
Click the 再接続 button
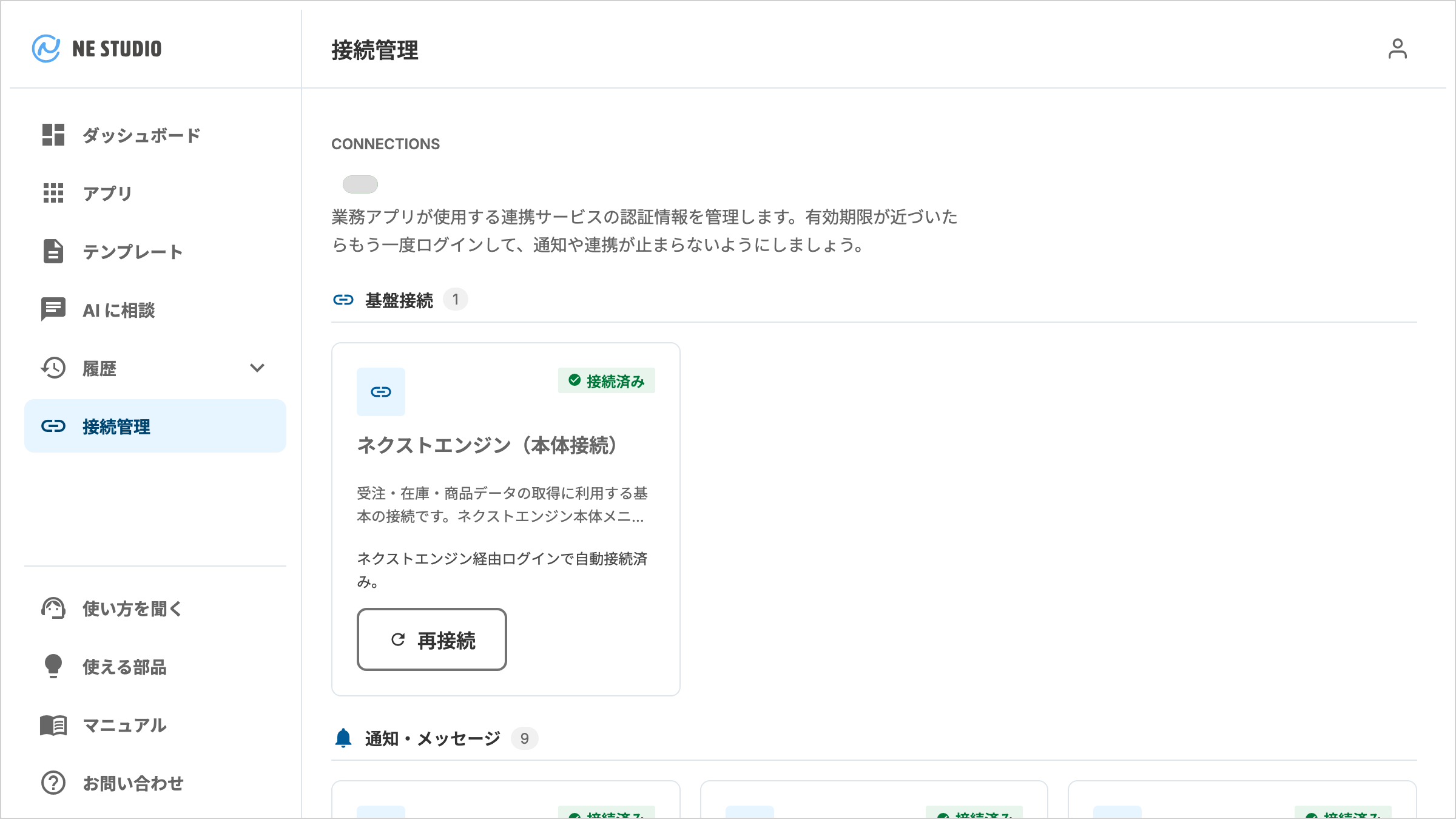(432, 639)
